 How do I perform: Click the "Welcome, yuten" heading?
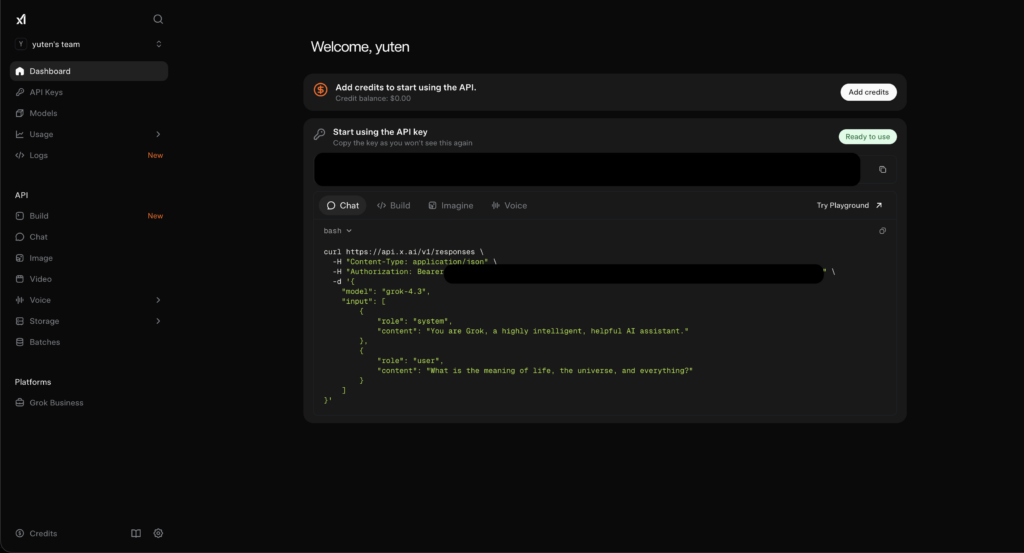pyautogui.click(x=360, y=47)
